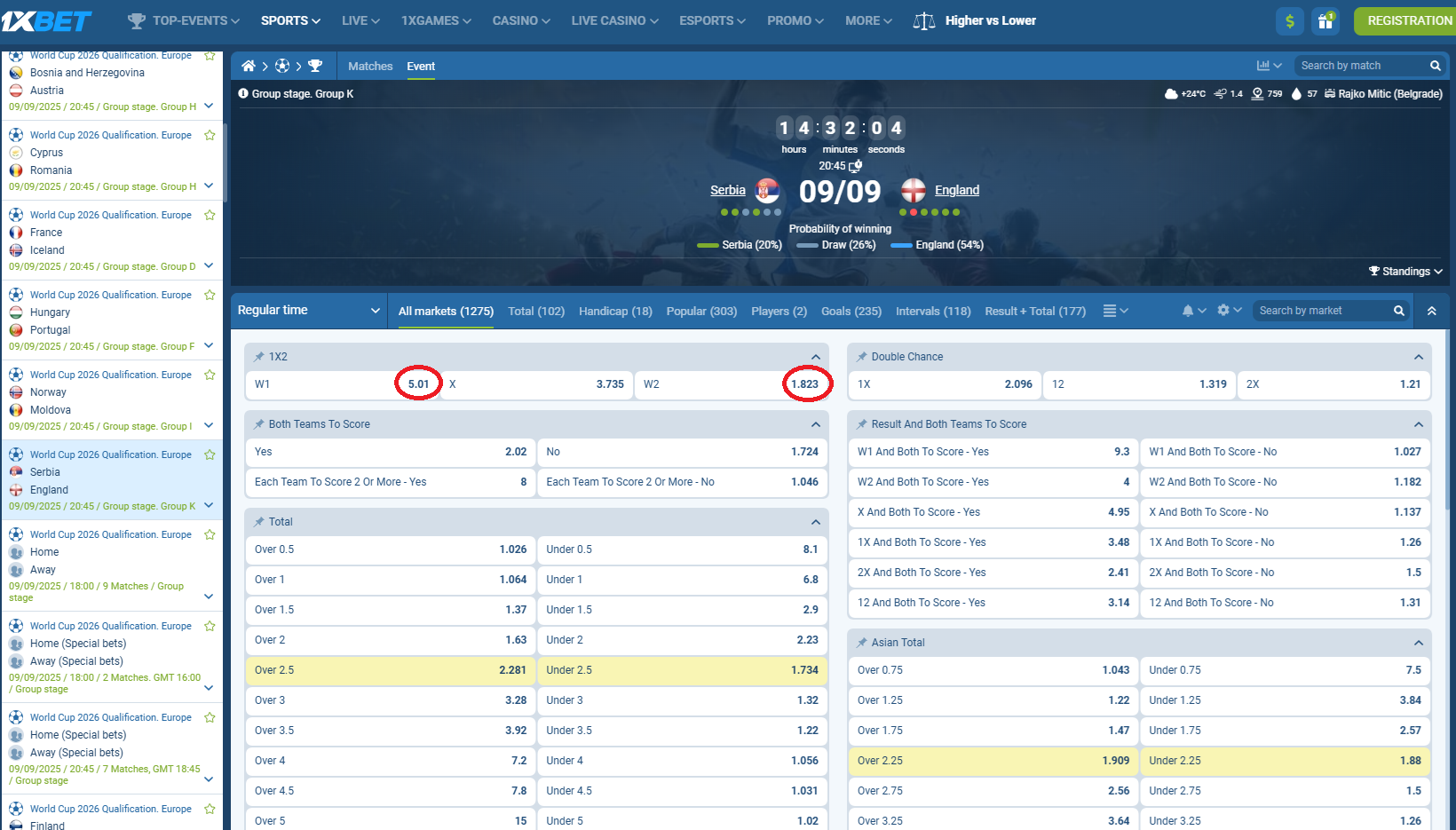The image size is (1456, 830).
Task: Open the LIVE CASINO menu
Action: 614,20
